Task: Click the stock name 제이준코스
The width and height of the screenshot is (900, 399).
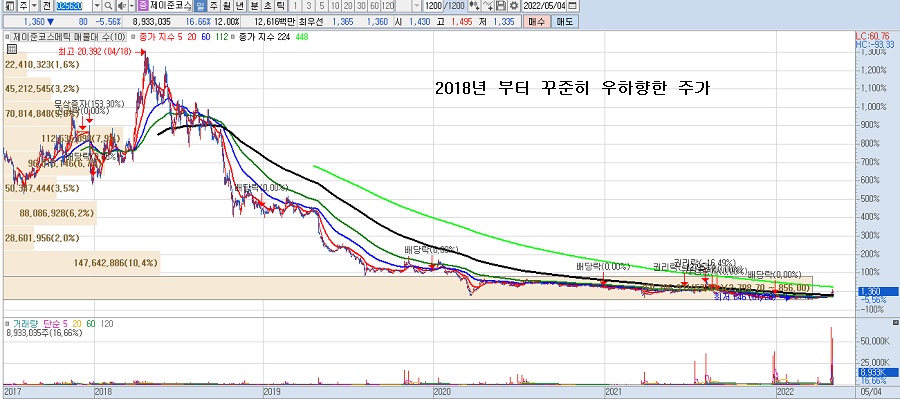Action: (x=170, y=6)
